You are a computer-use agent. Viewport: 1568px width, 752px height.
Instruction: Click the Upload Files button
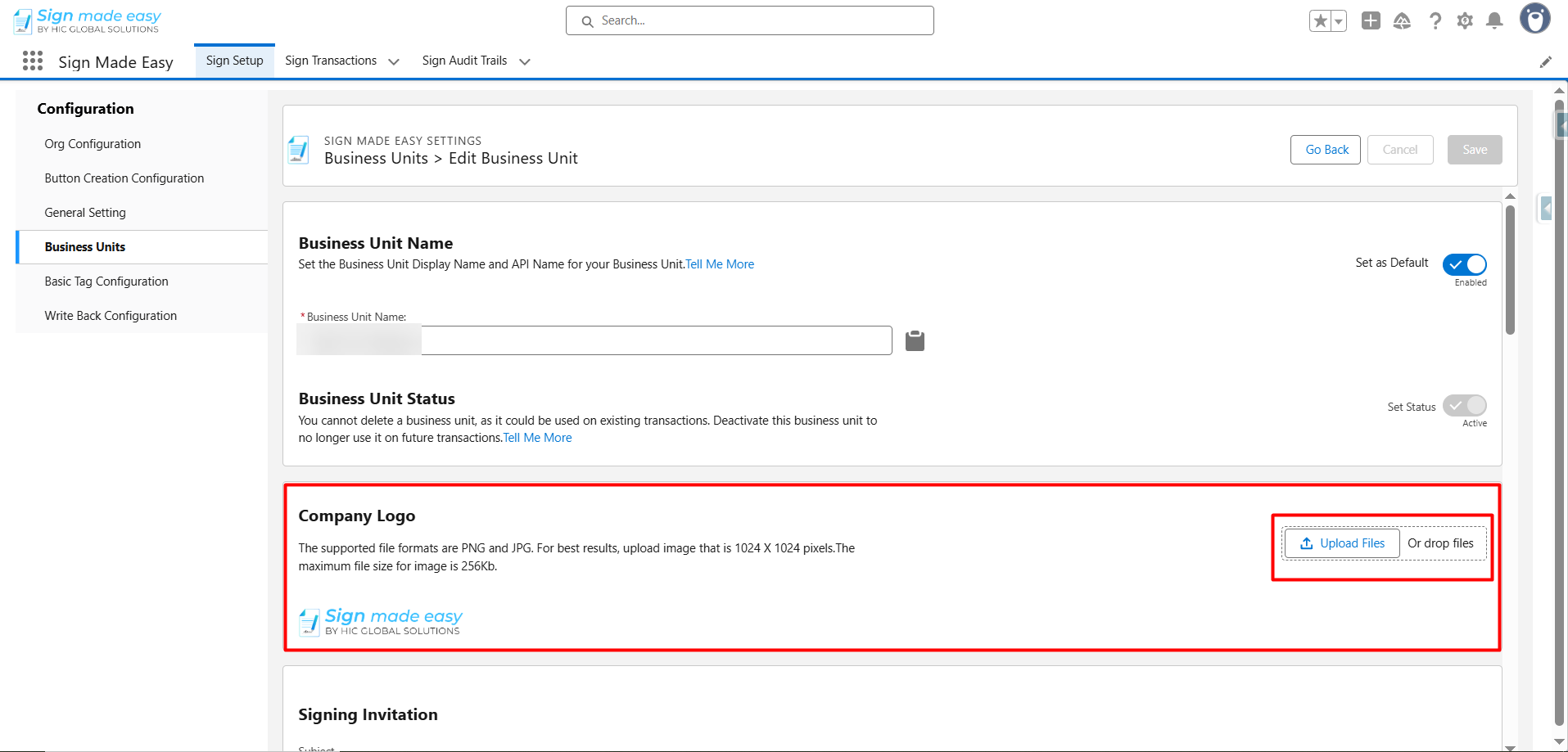click(1342, 543)
